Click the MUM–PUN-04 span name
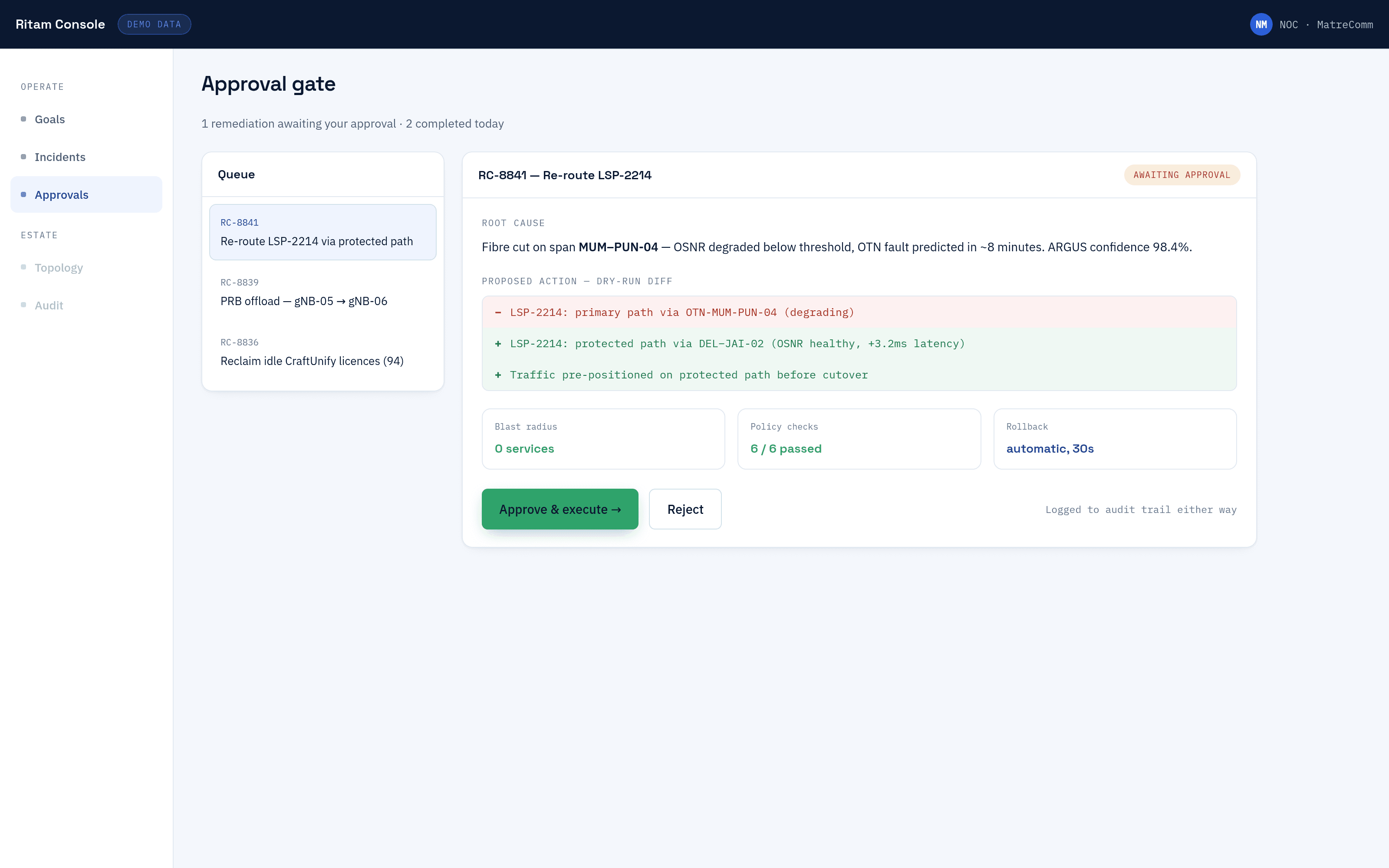This screenshot has width=1389, height=868. (618, 247)
